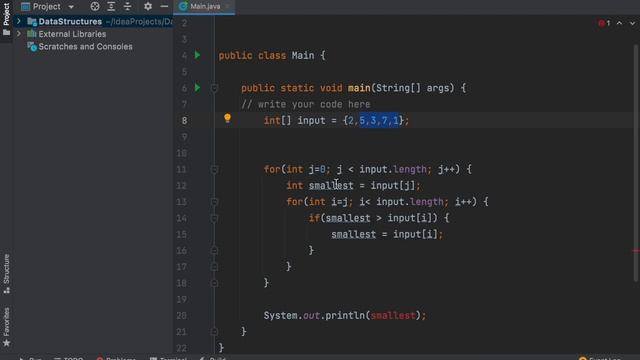This screenshot has width=640, height=360.
Task: Collapse outer for loop fold on line 11
Action: coord(214,169)
